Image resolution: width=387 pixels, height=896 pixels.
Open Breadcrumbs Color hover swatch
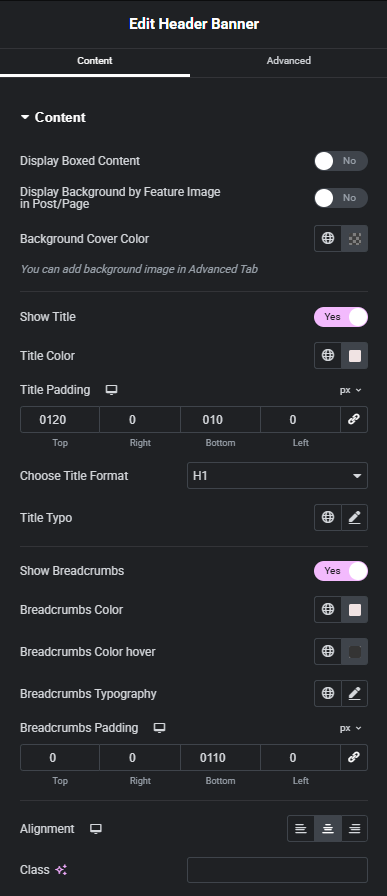(x=354, y=651)
